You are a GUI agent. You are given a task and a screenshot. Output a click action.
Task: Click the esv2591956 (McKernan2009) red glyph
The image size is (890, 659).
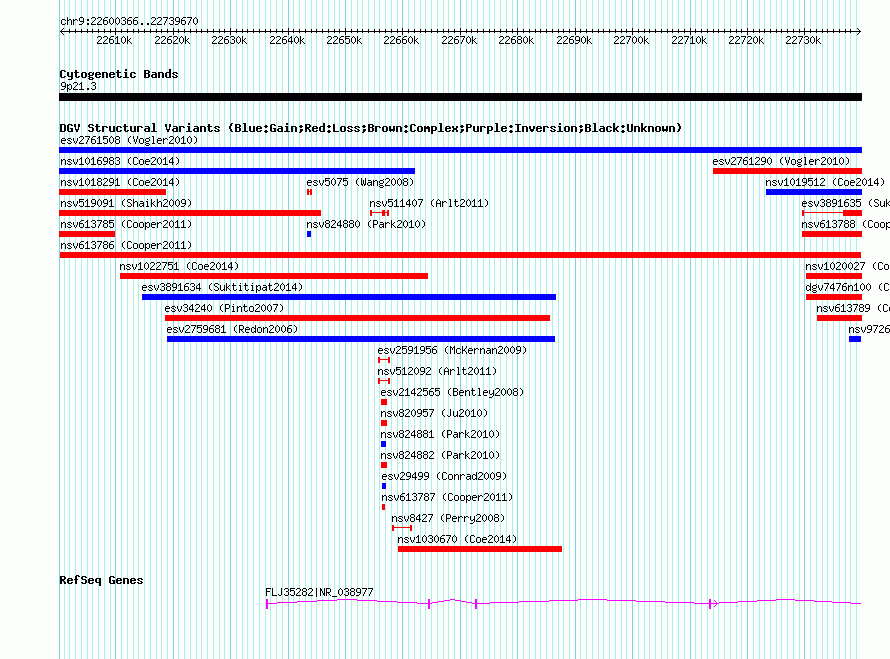[x=384, y=360]
